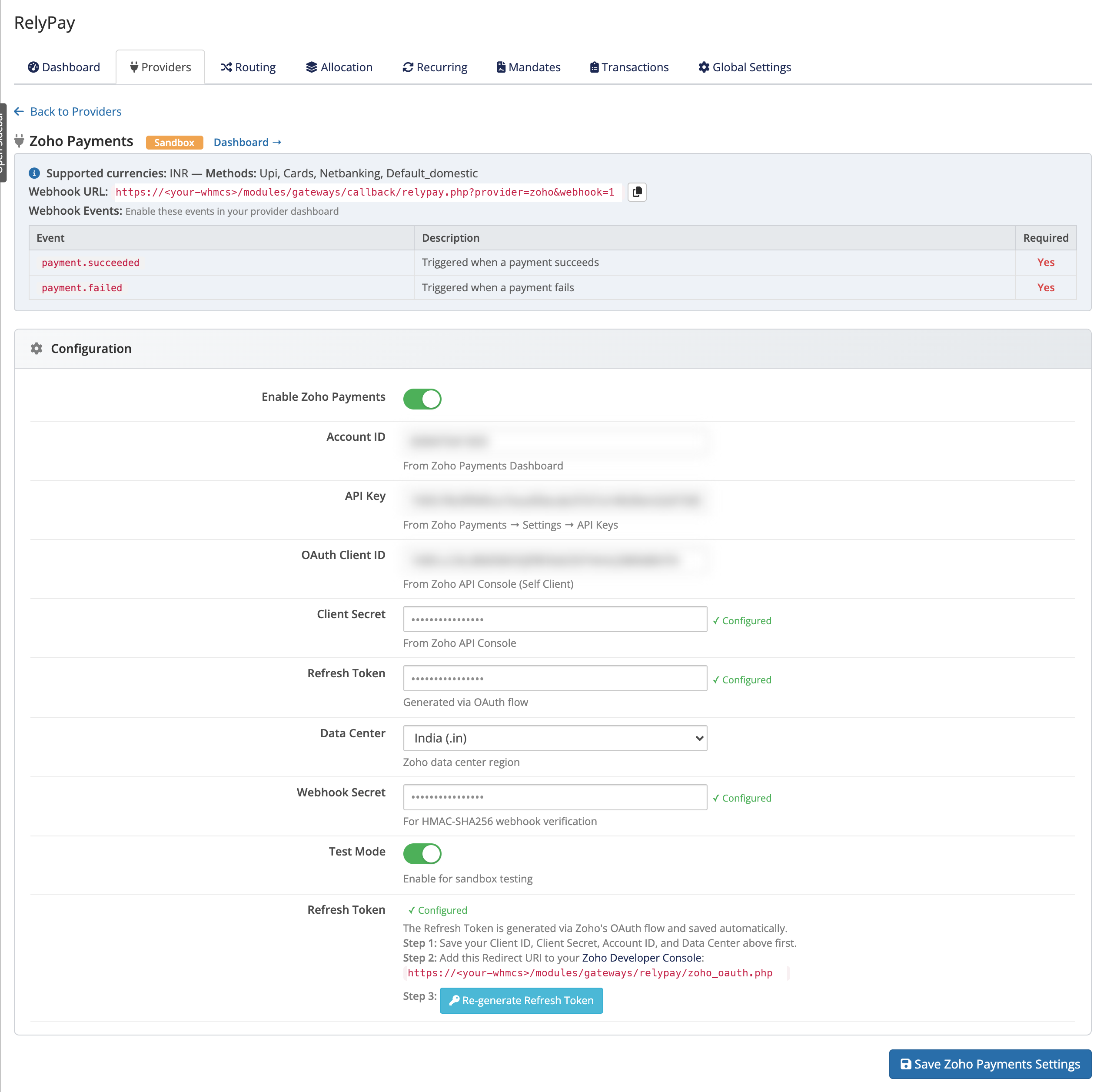Screen dimensions: 1097x1092
Task: Switch to the Providers tab
Action: 160,67
